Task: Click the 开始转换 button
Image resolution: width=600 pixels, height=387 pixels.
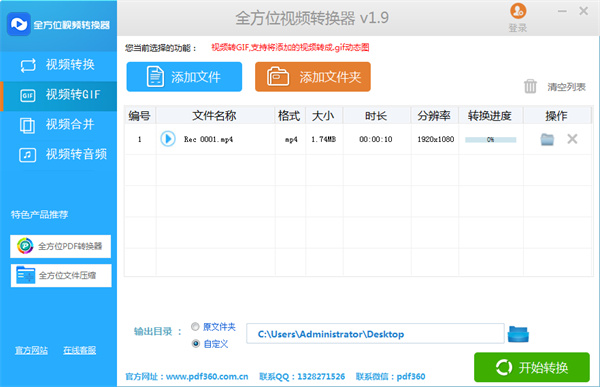Action: [532, 367]
